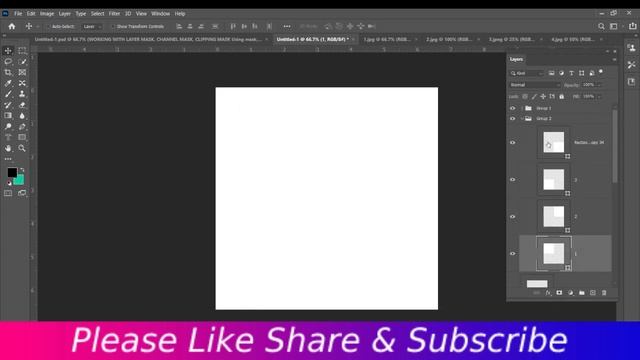
Task: Hide layer 2 with eye icon
Action: (513, 216)
